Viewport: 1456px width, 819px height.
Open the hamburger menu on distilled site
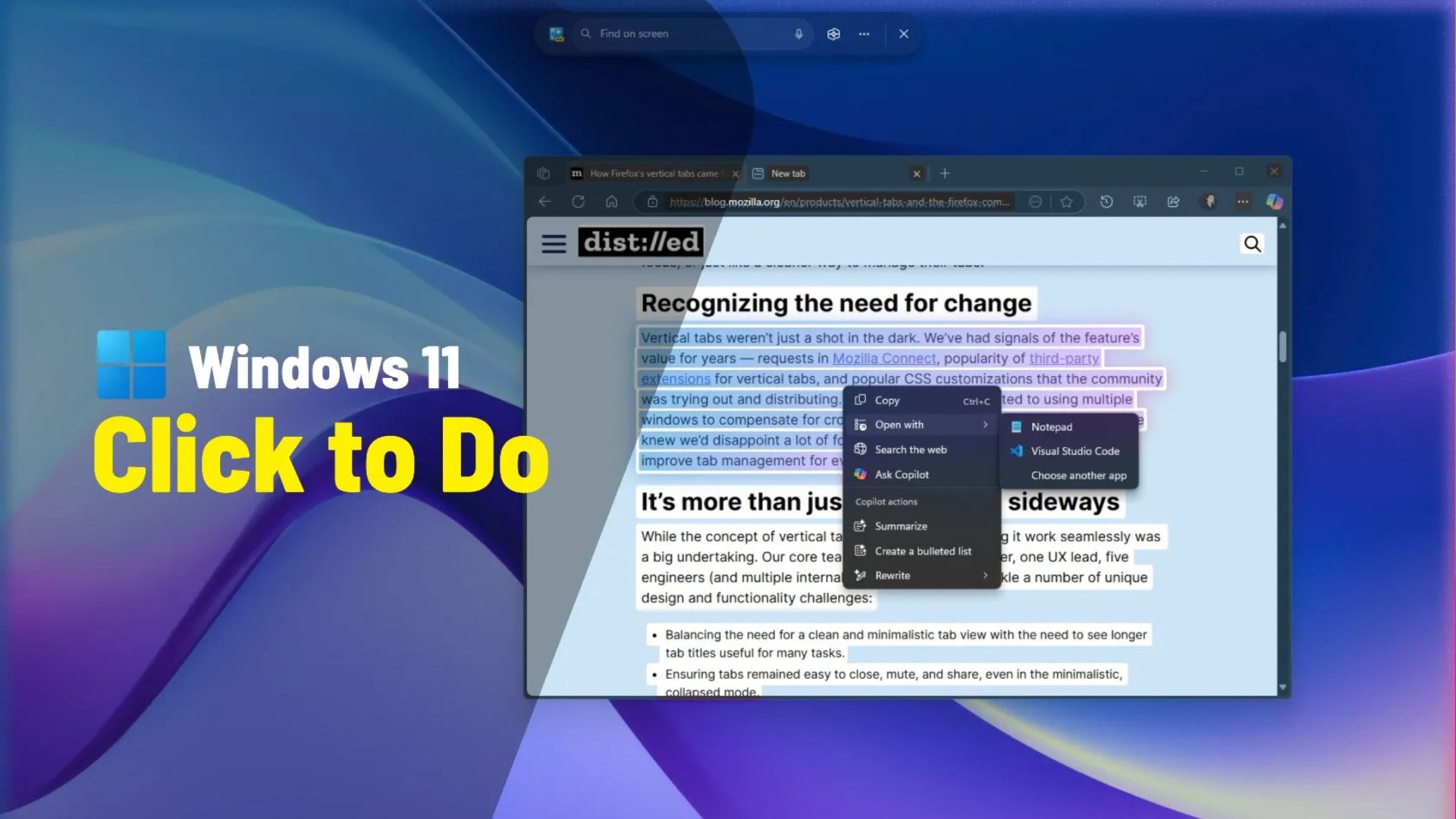coord(554,243)
